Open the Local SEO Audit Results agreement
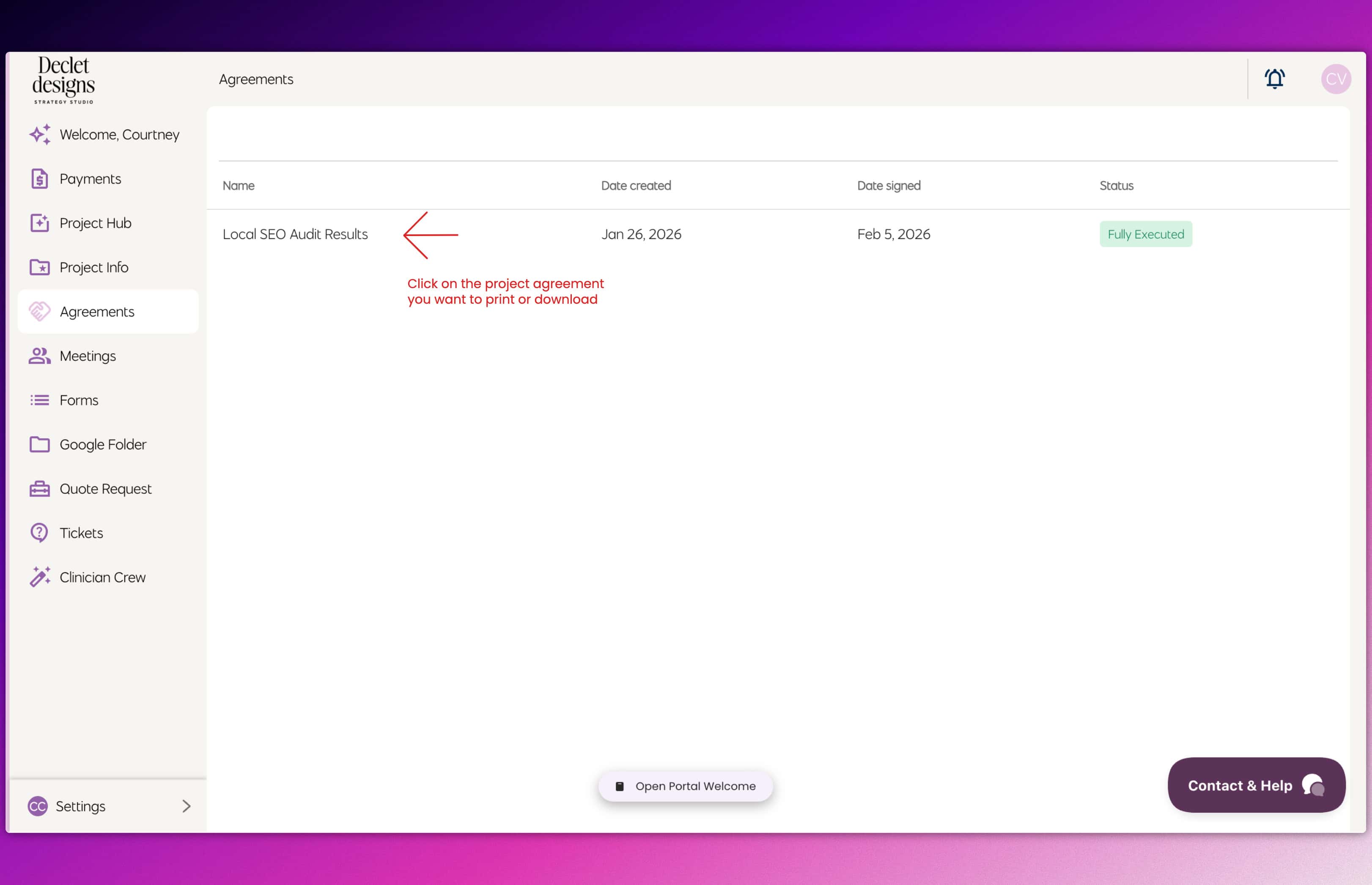The width and height of the screenshot is (1372, 885). pos(295,234)
